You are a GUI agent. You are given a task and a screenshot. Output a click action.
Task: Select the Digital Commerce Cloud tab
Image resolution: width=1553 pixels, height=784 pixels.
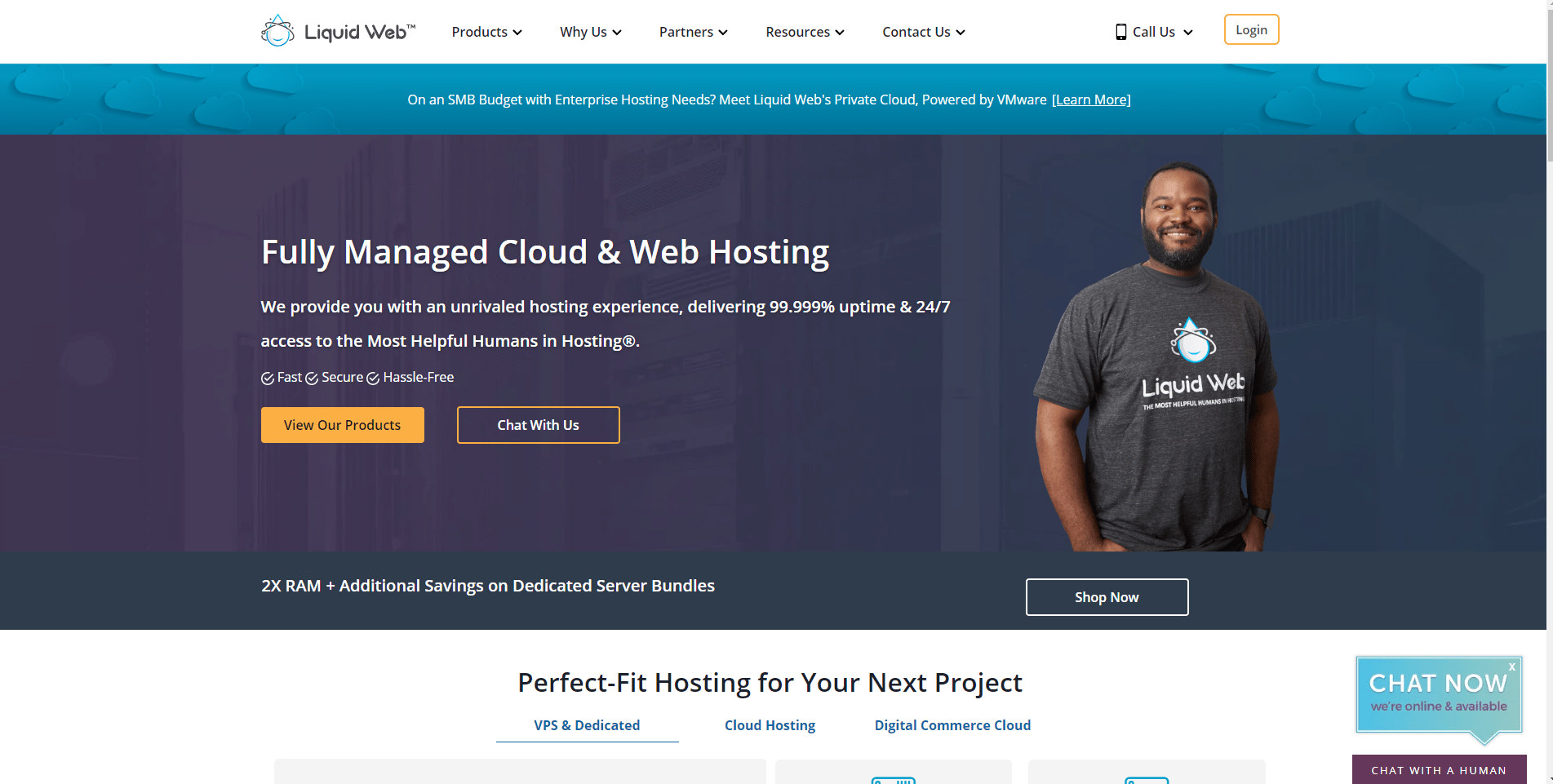[x=952, y=725]
